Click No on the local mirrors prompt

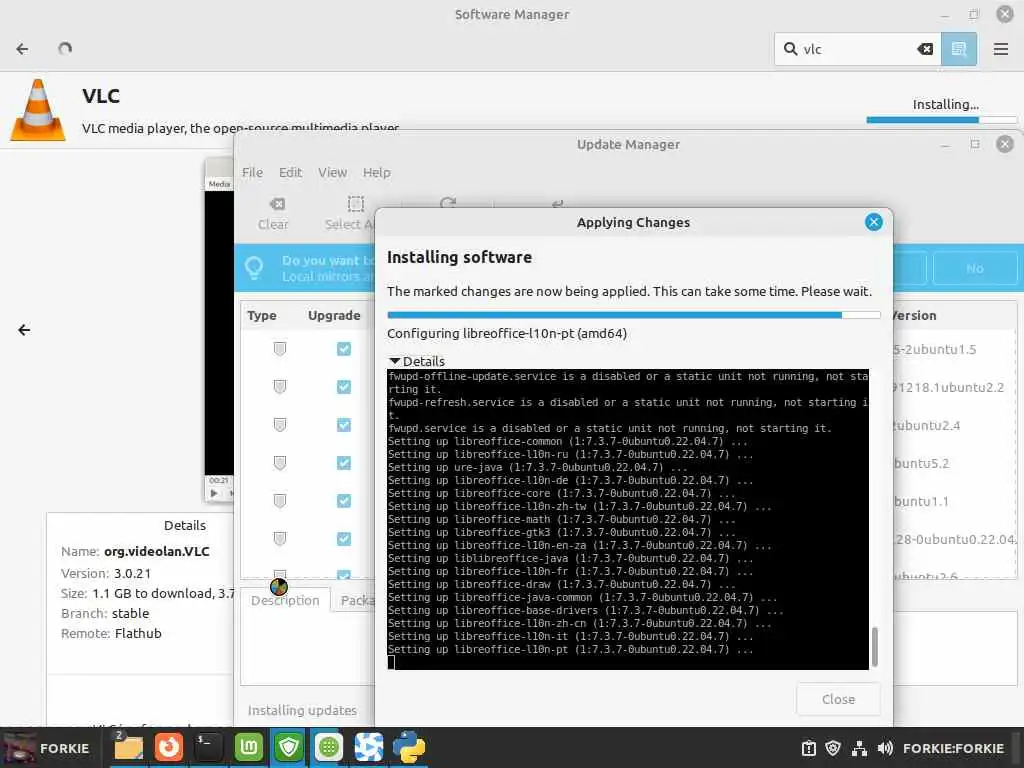[x=974, y=268]
